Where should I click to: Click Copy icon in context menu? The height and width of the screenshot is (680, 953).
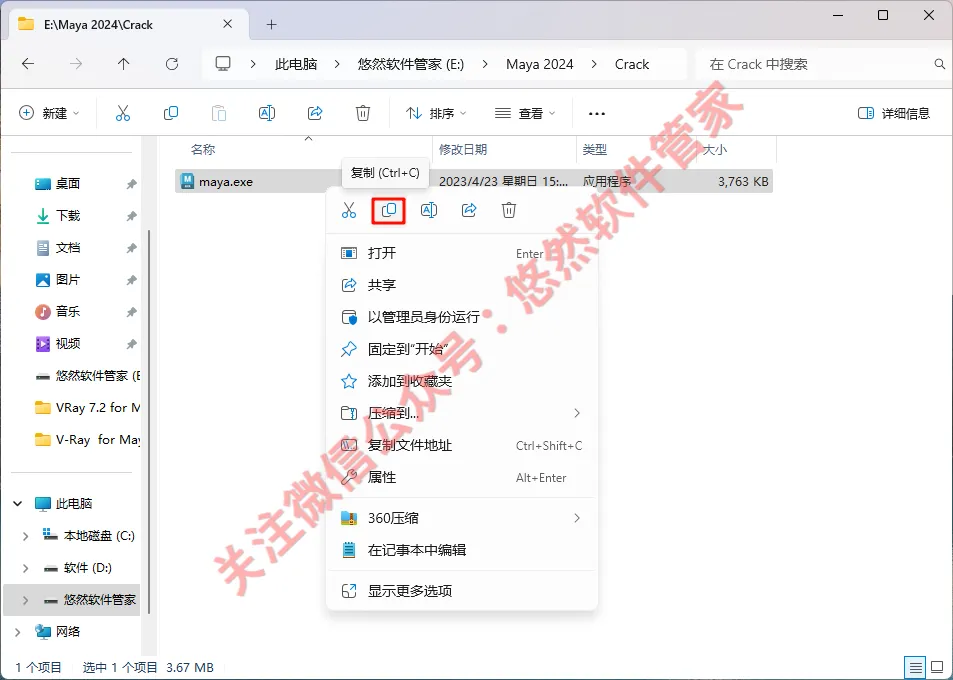[x=388, y=210]
